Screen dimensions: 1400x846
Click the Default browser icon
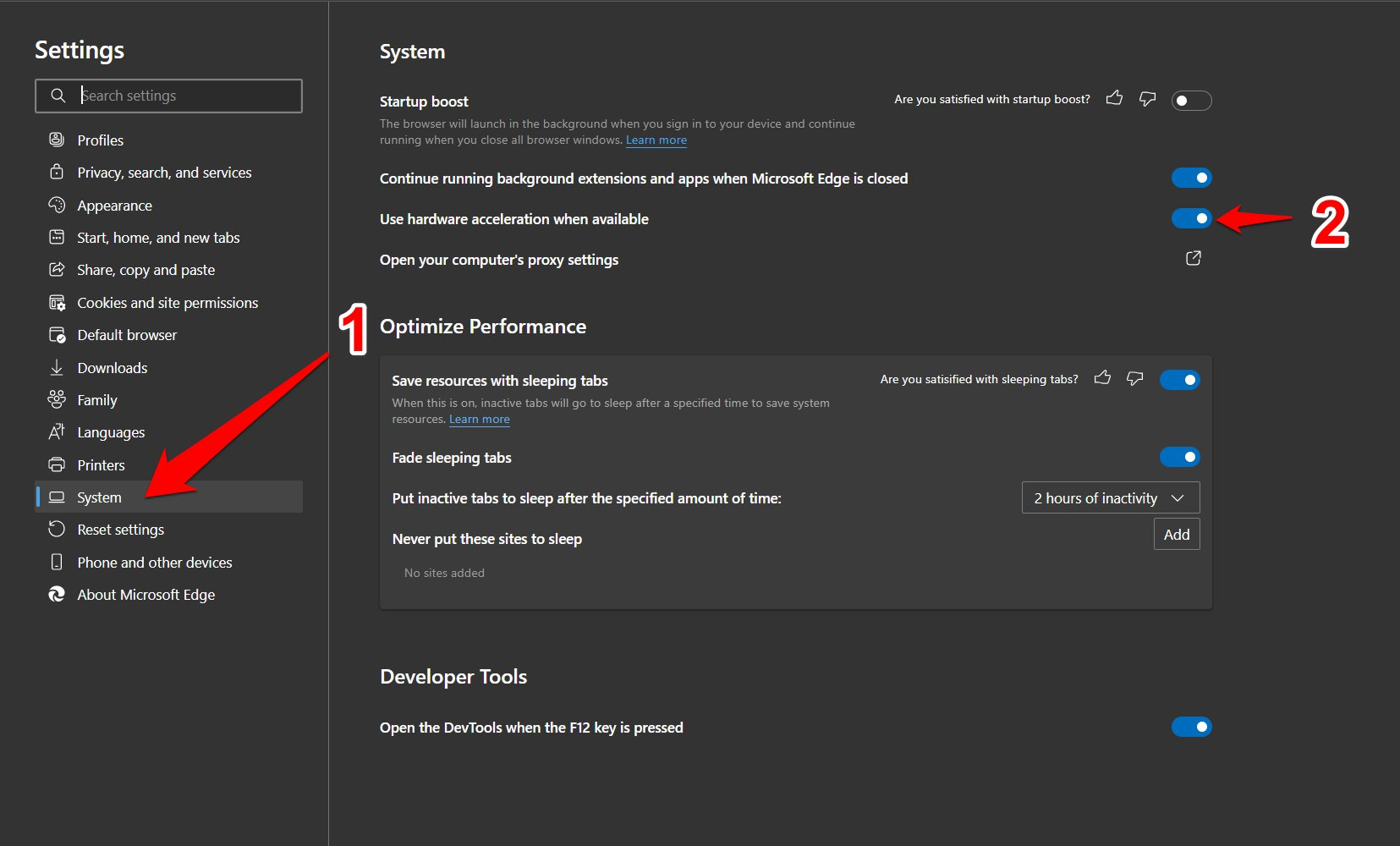(x=57, y=334)
